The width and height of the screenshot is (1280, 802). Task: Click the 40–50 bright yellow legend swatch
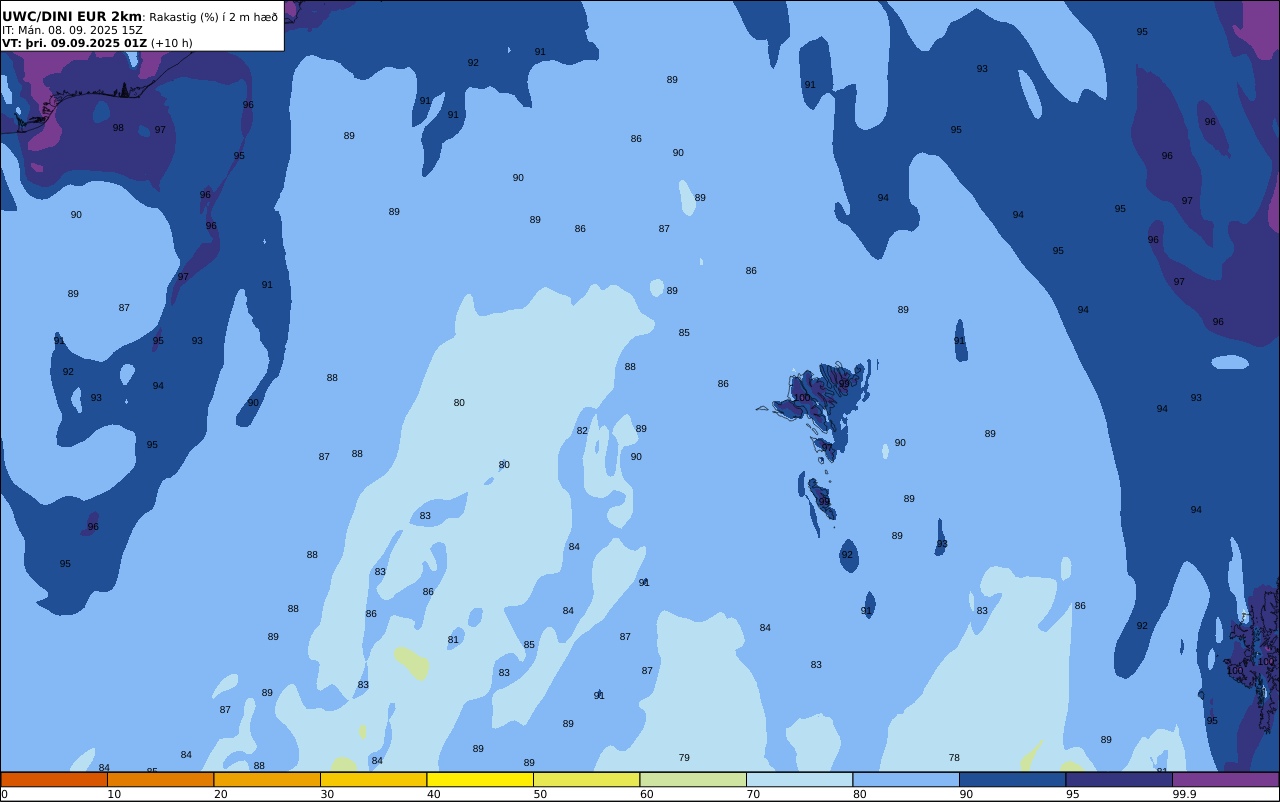pos(480,779)
